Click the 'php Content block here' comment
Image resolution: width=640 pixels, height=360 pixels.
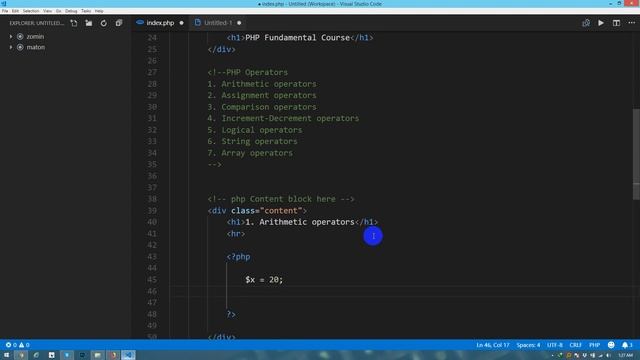tap(281, 199)
